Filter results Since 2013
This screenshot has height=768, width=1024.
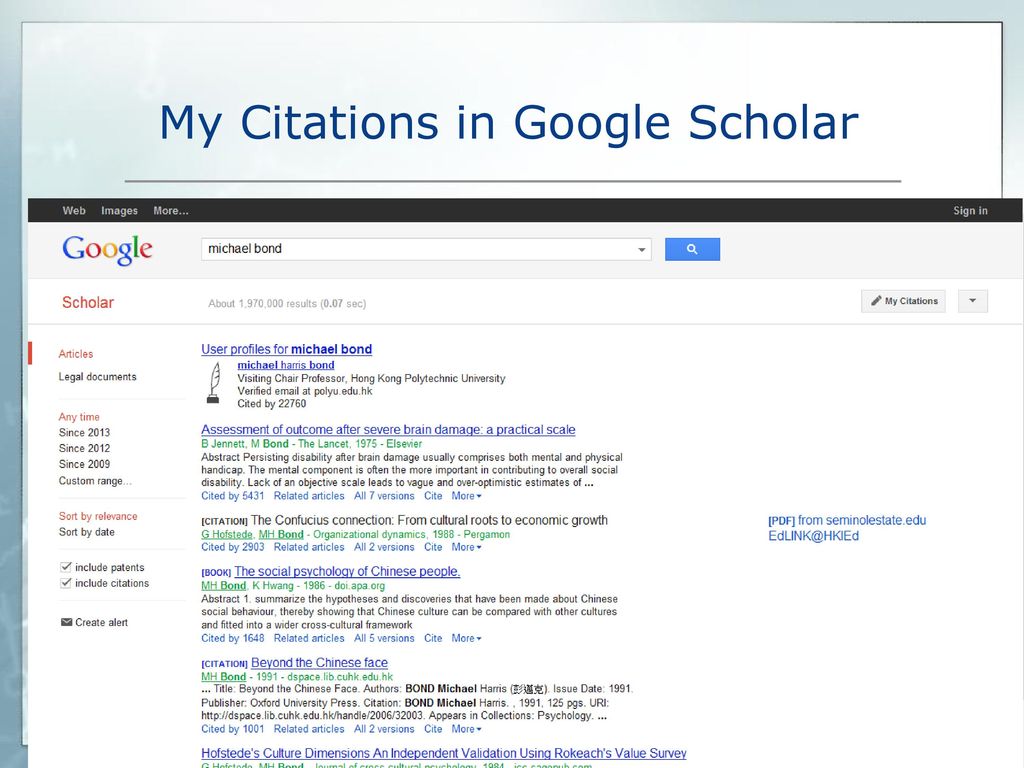(x=84, y=432)
